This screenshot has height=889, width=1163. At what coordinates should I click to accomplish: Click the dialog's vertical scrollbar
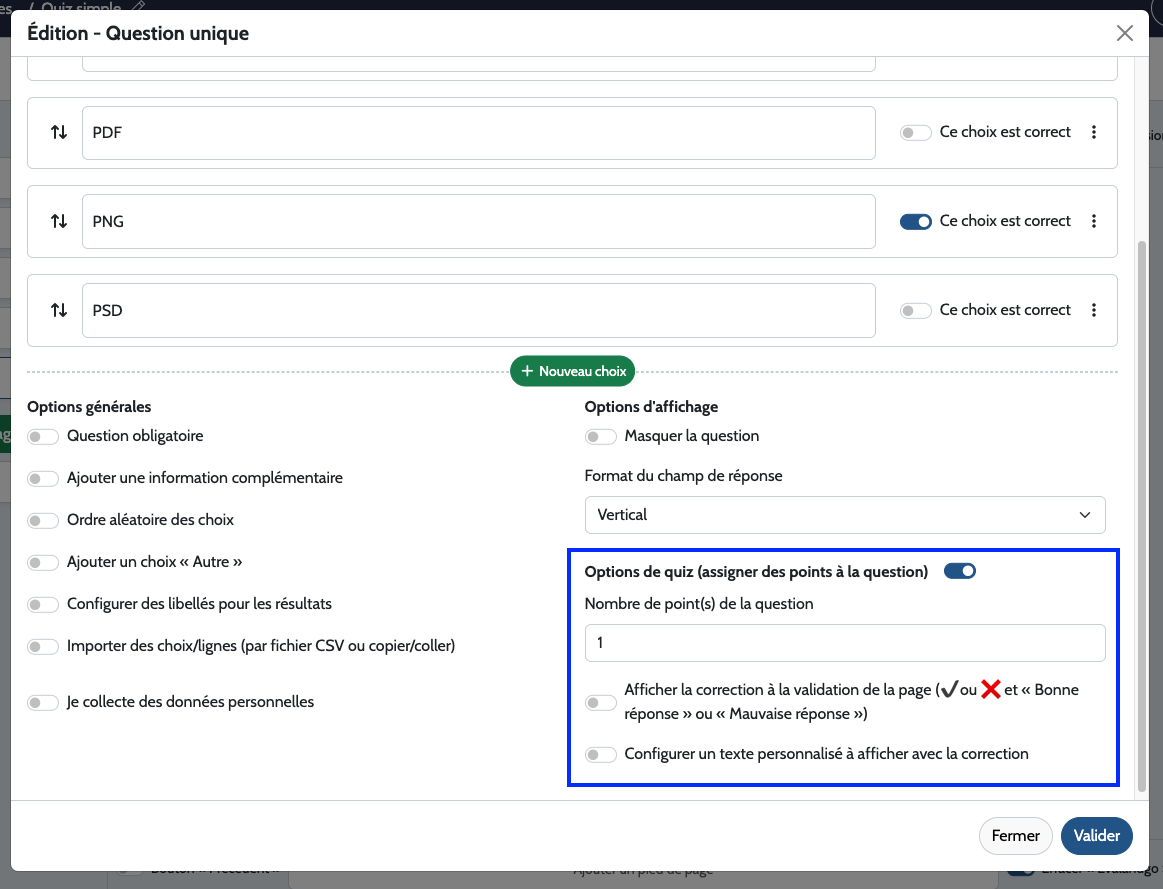1143,500
